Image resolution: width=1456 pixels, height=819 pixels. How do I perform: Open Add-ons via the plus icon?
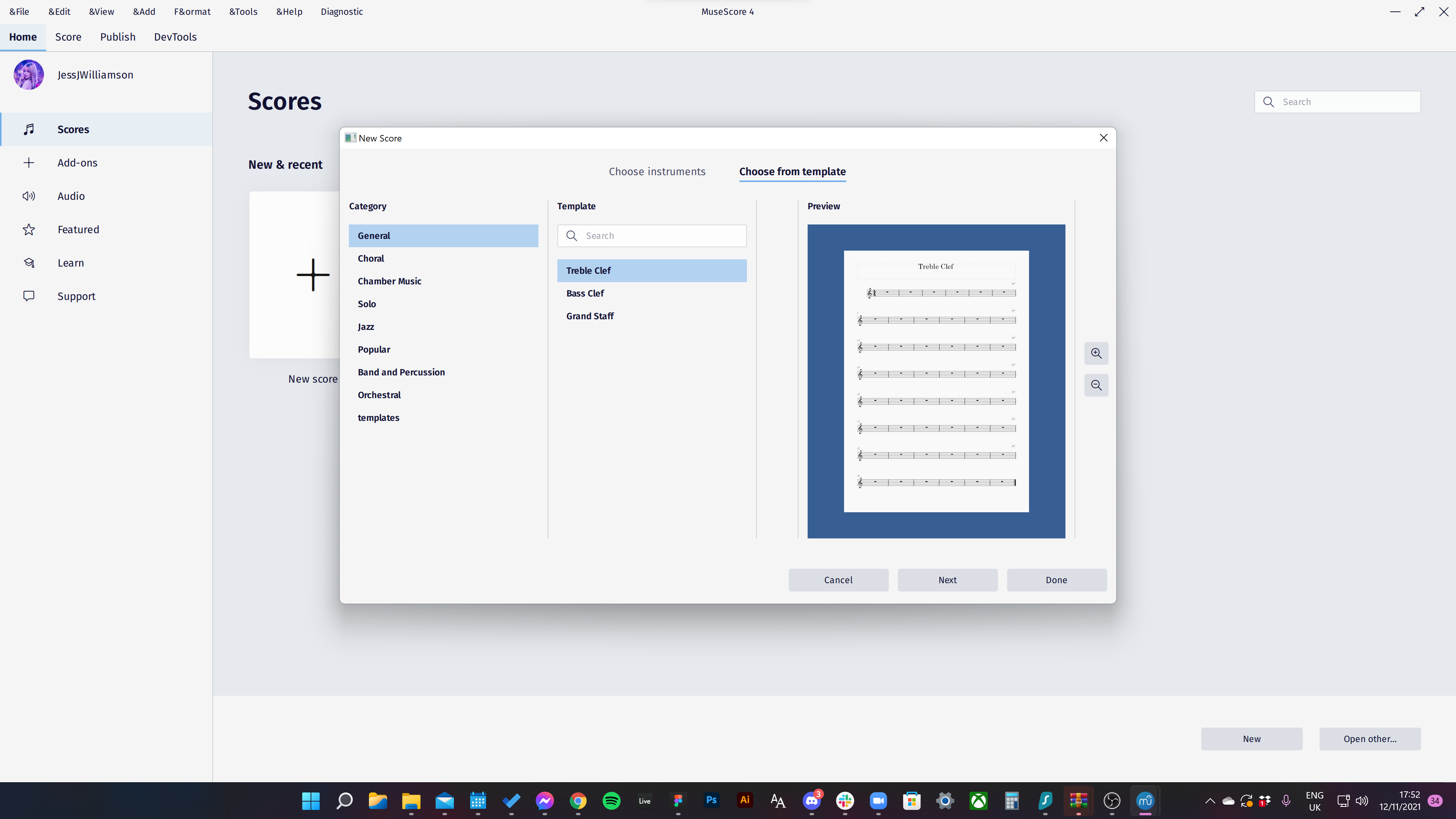pyautogui.click(x=29, y=162)
